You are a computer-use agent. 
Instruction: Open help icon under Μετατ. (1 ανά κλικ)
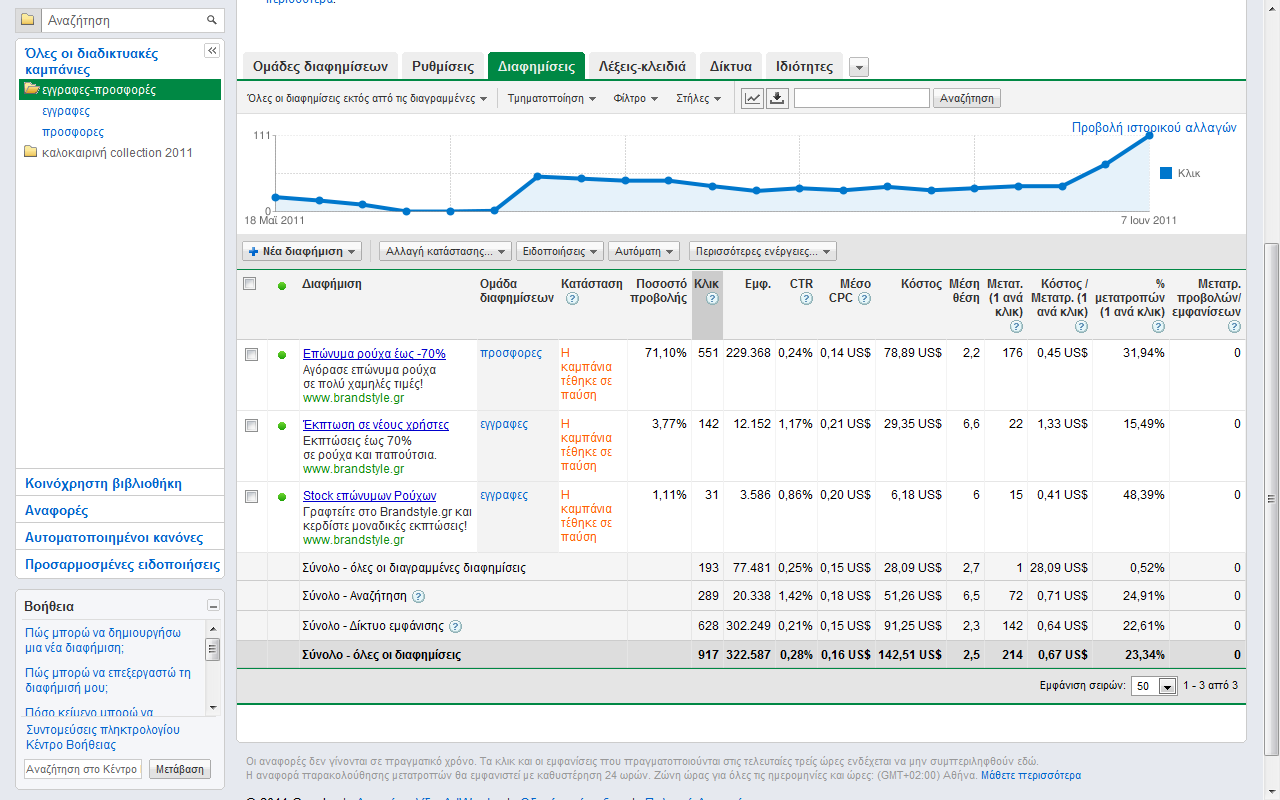click(x=1016, y=326)
